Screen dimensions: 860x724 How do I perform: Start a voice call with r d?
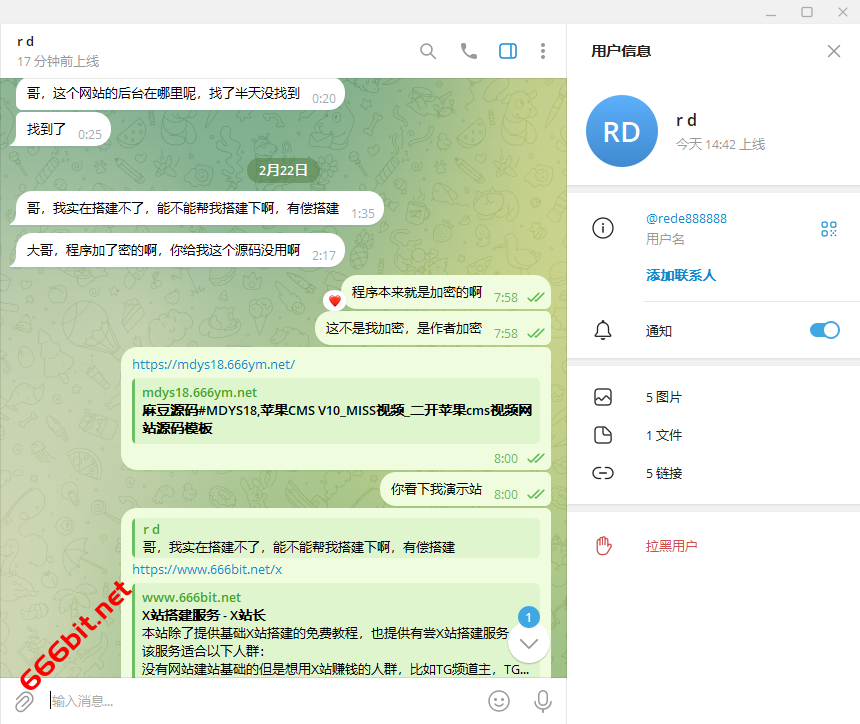tap(468, 51)
